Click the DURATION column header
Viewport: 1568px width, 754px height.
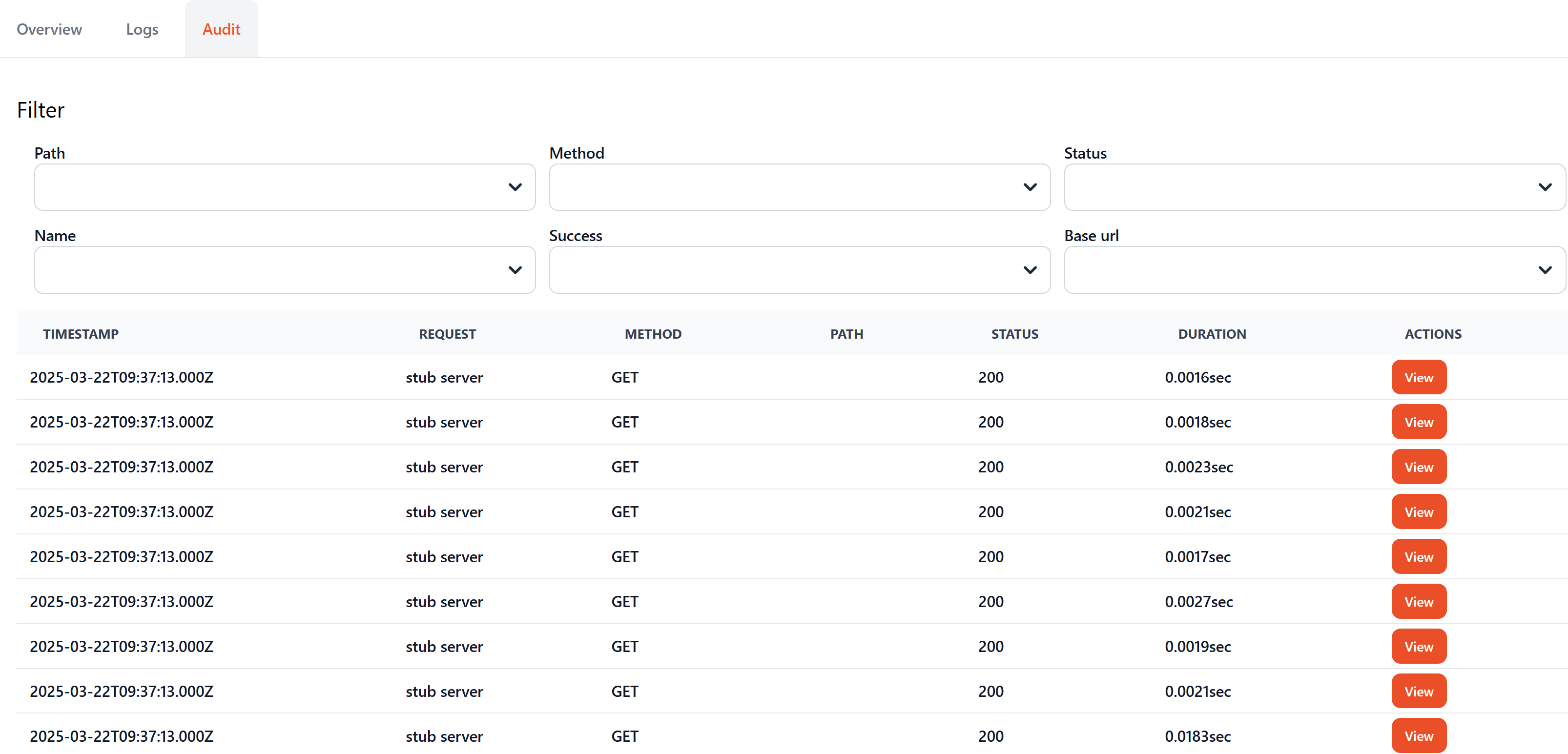point(1211,333)
